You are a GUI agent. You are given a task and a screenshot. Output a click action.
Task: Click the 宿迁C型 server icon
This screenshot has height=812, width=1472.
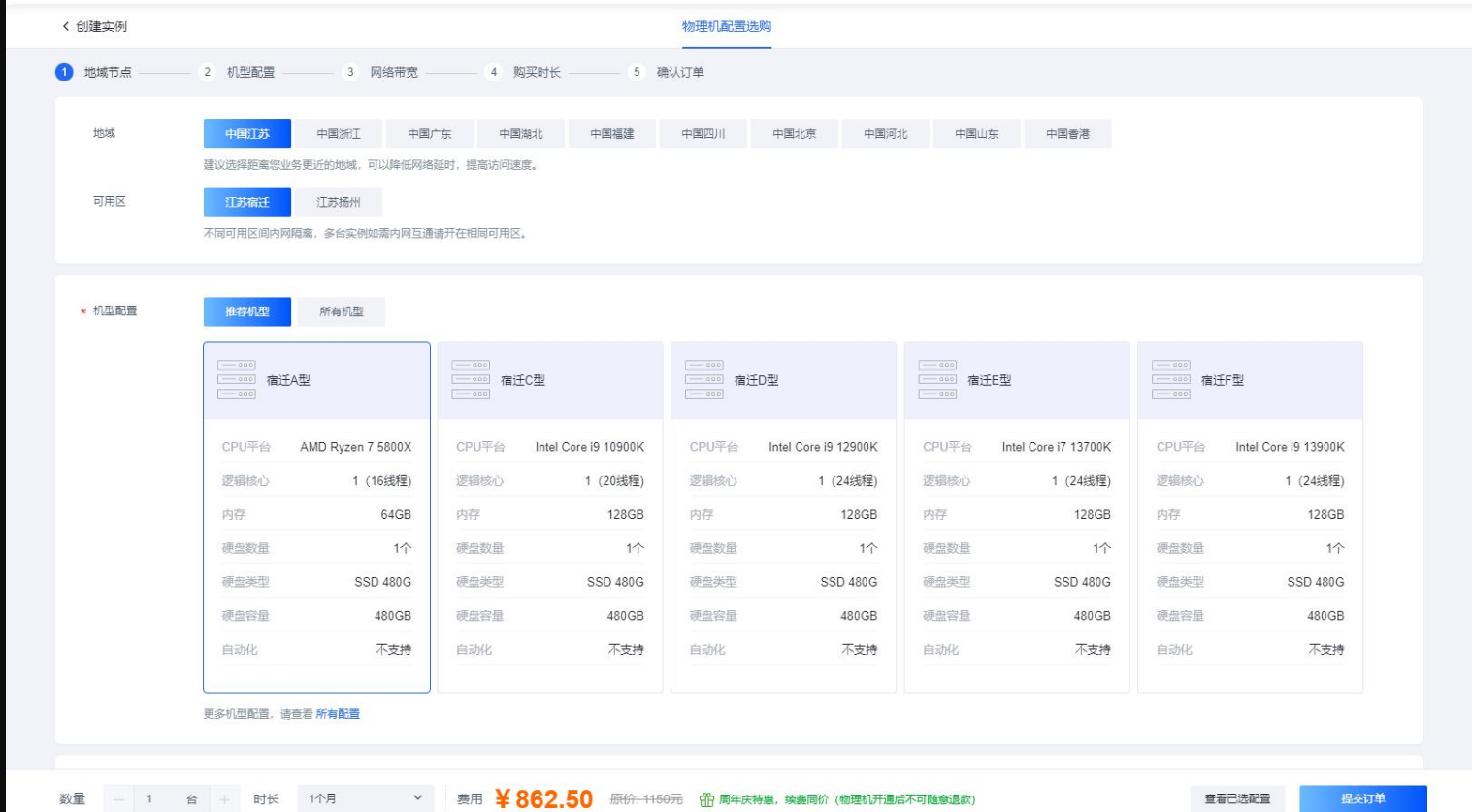pyautogui.click(x=471, y=379)
